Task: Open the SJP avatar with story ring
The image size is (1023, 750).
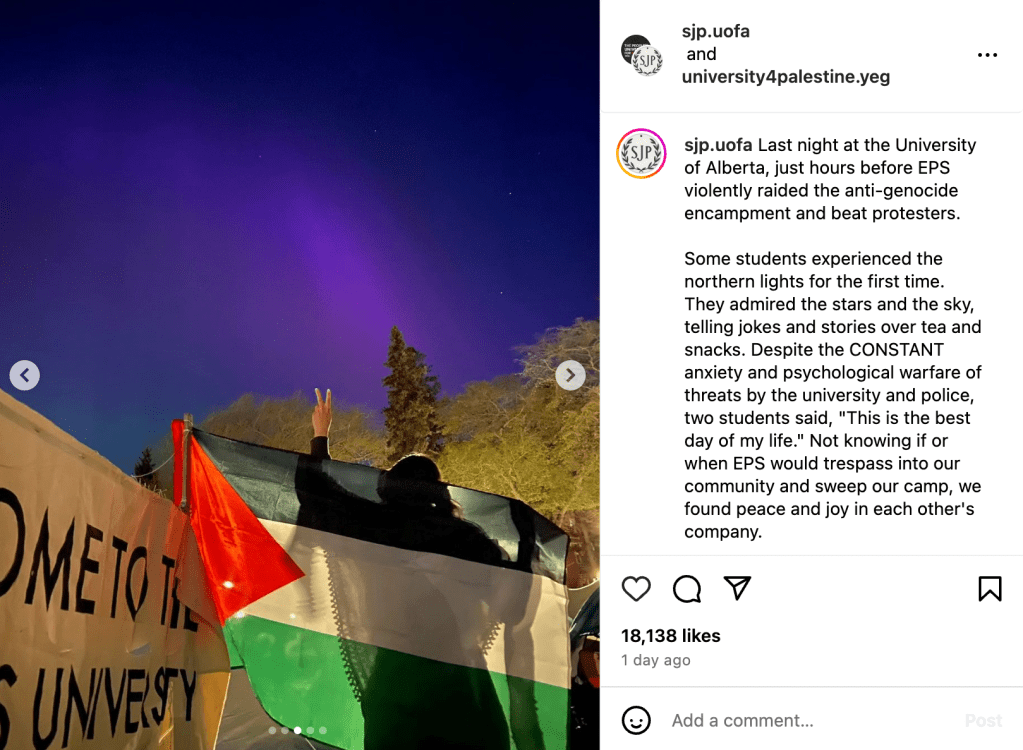Action: (641, 154)
